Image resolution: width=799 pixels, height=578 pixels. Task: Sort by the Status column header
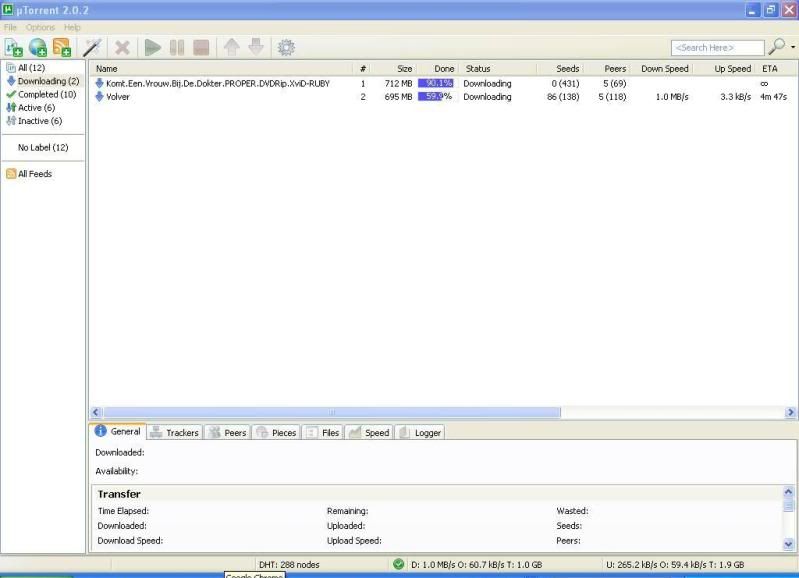click(478, 69)
